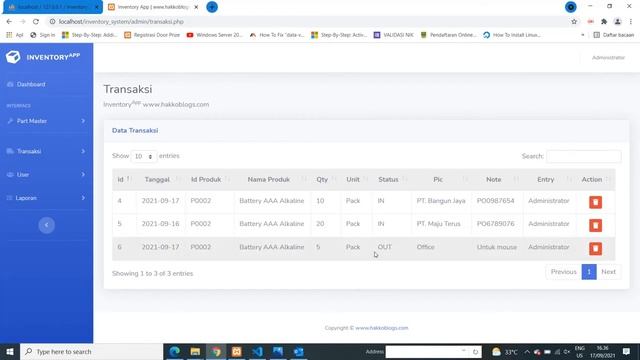640x360 pixels.
Task: Focus the table Search field
Action: pyautogui.click(x=584, y=156)
